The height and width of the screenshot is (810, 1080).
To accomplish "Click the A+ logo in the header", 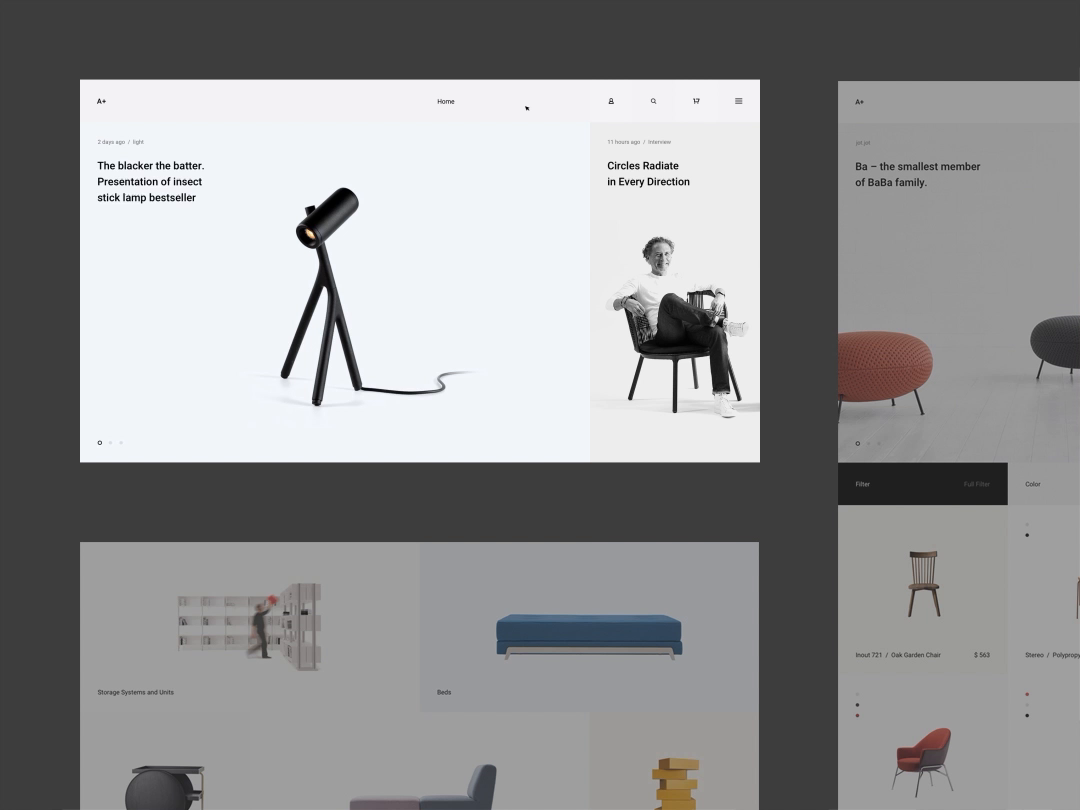I will pyautogui.click(x=101, y=101).
